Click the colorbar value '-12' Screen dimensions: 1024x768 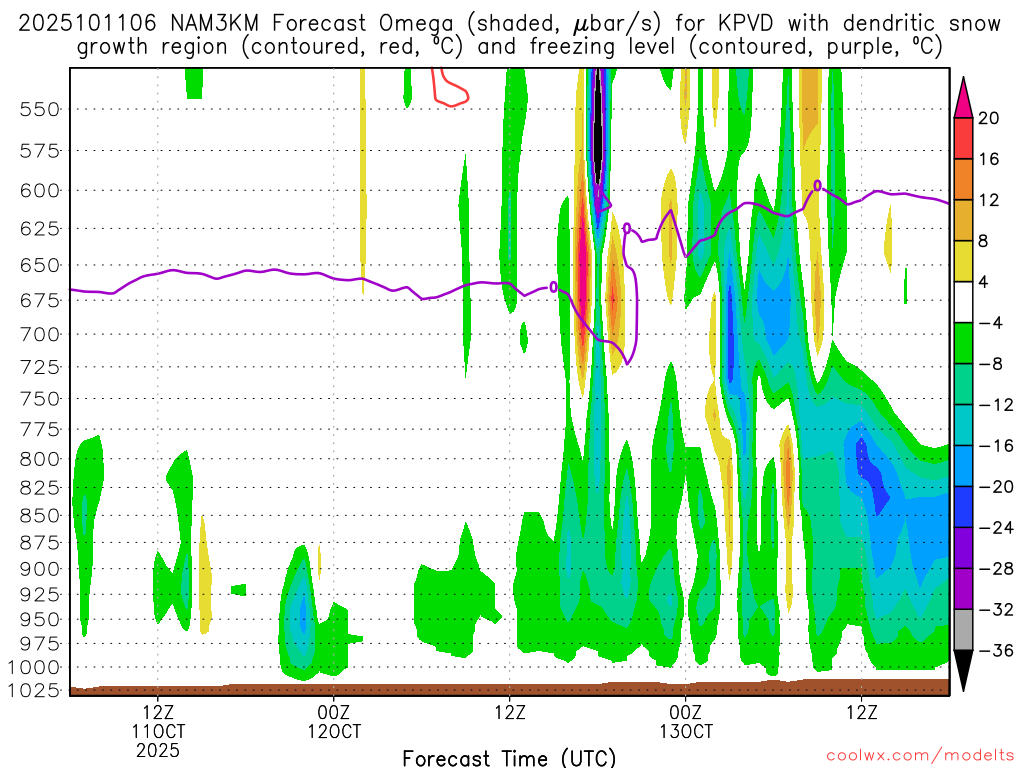996,405
